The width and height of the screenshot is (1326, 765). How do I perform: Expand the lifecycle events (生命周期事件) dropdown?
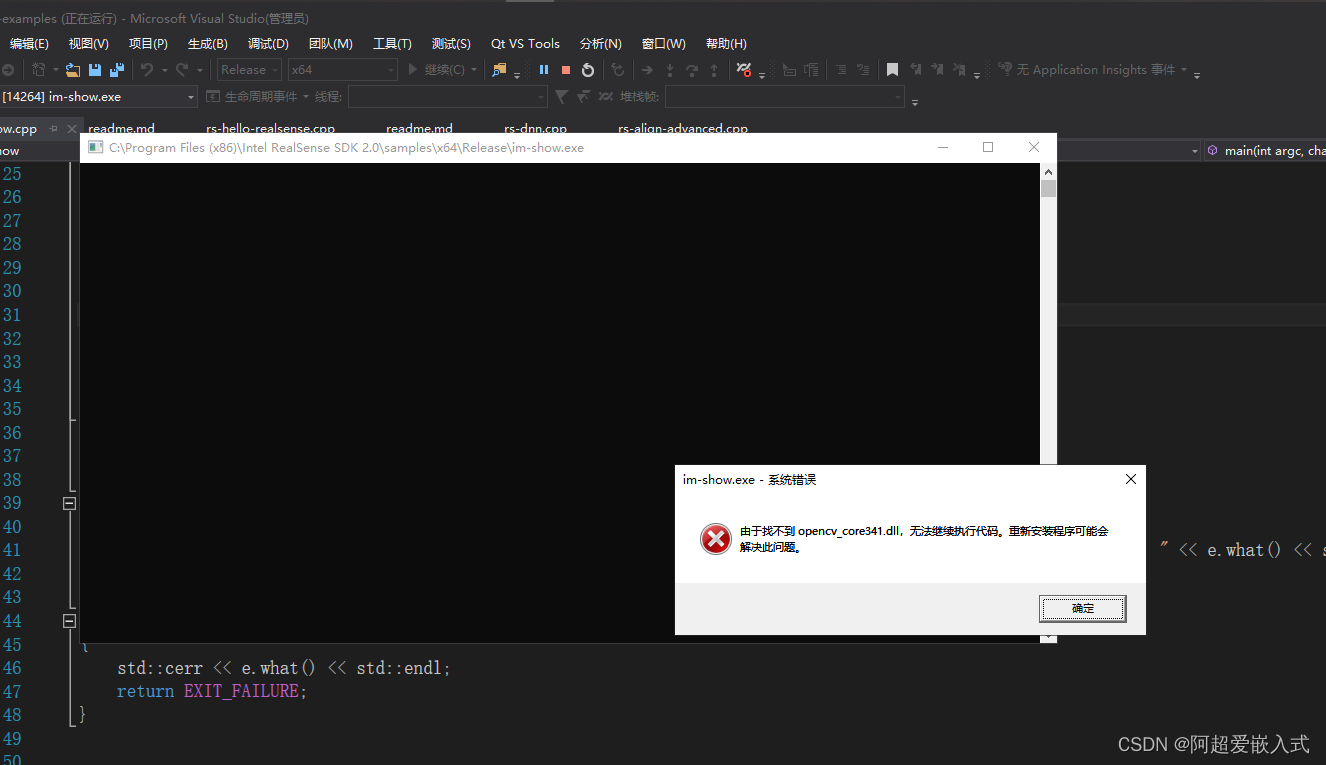305,97
